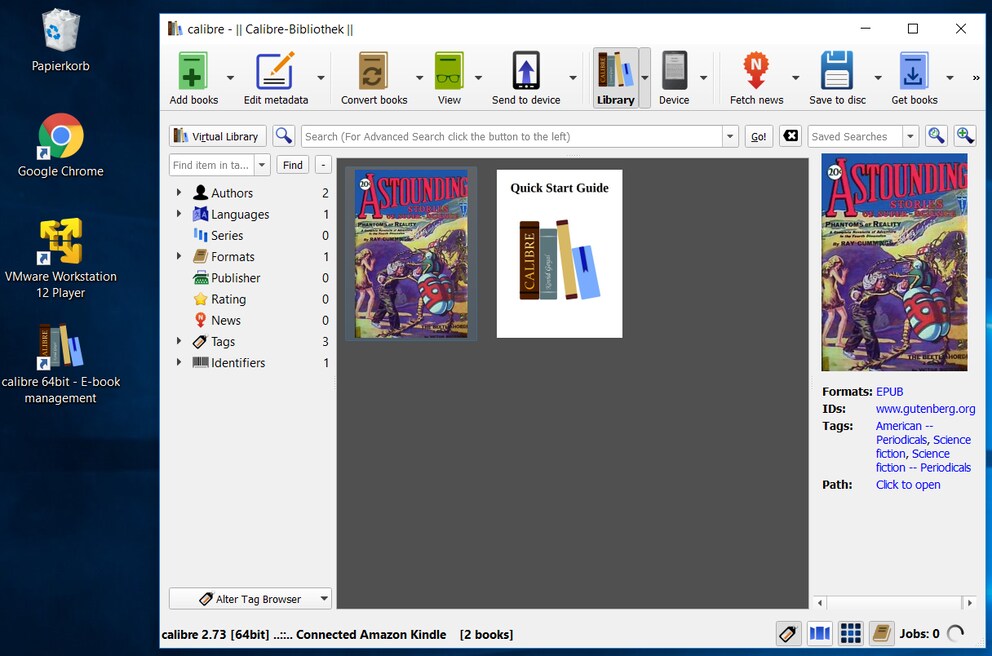Toggle the Tag browser status bar icon
Screen dimensions: 992x656
(788, 633)
